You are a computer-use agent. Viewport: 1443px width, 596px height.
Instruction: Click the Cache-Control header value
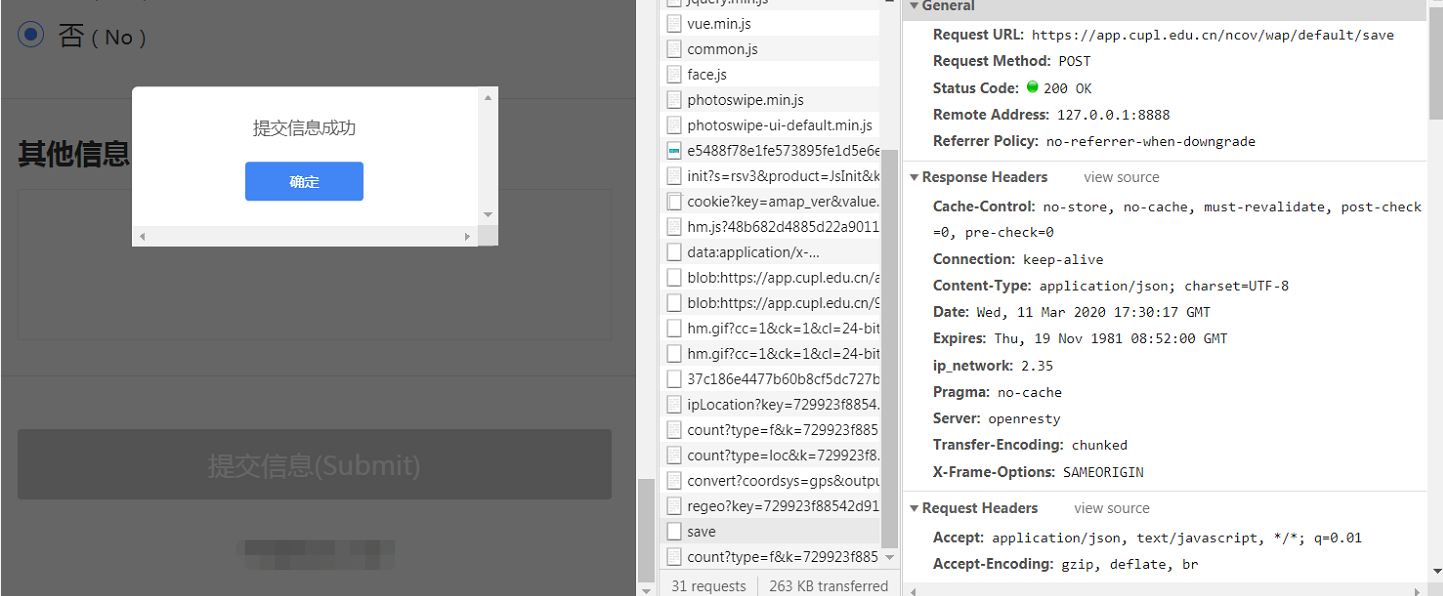1177,220
